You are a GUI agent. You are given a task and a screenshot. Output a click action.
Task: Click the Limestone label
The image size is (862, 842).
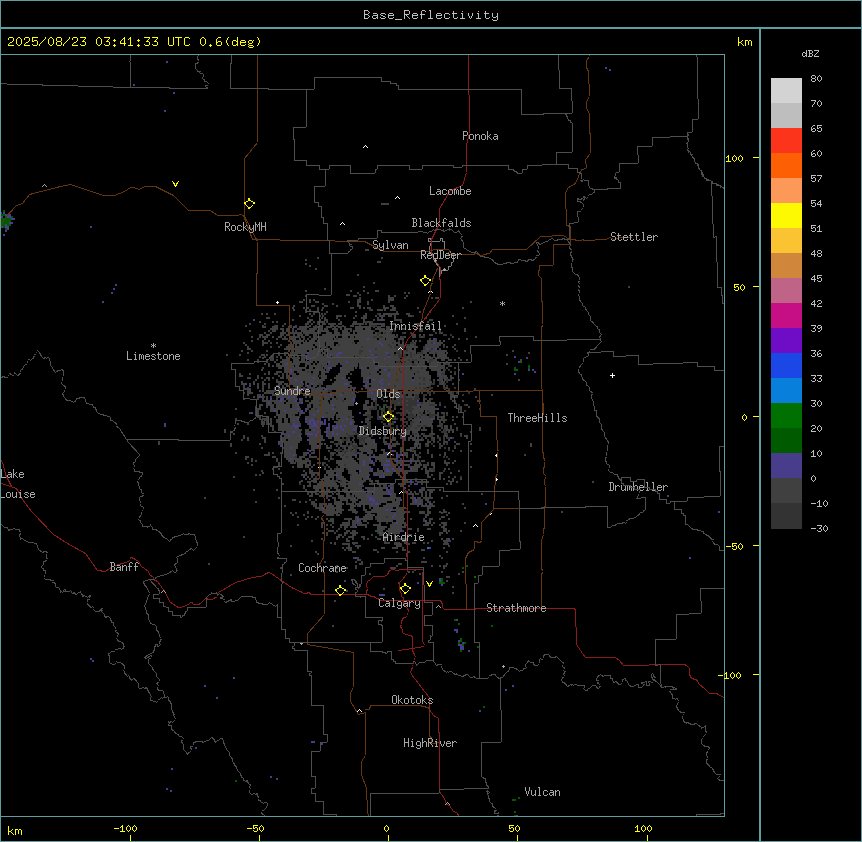click(153, 356)
